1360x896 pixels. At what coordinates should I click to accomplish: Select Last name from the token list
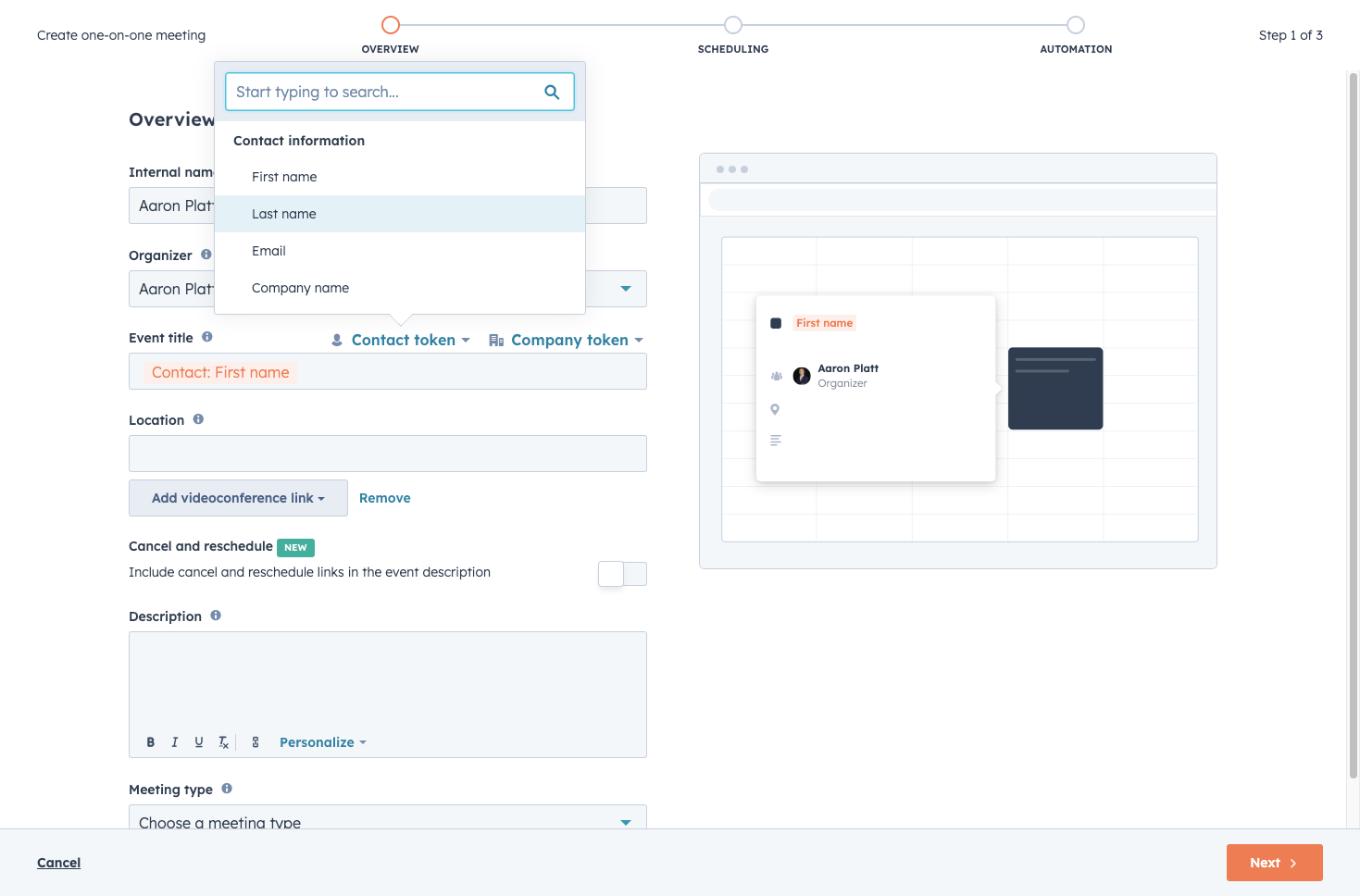(x=400, y=214)
